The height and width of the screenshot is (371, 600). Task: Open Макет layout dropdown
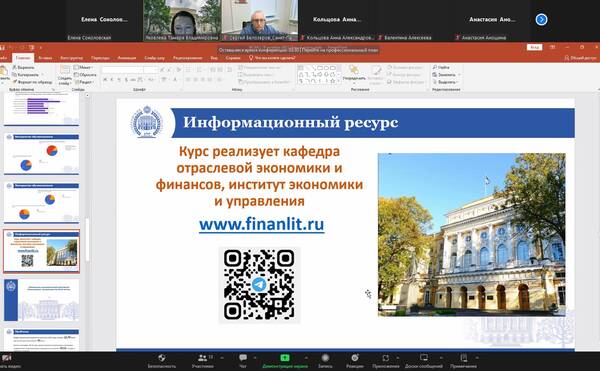point(83,67)
